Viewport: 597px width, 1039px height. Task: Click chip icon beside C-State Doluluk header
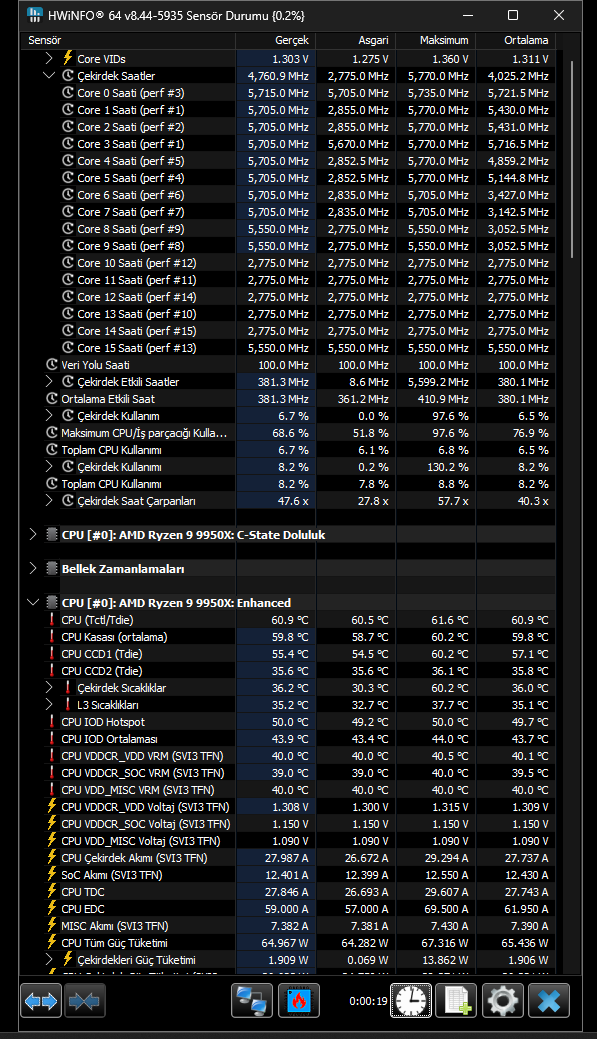[x=52, y=535]
